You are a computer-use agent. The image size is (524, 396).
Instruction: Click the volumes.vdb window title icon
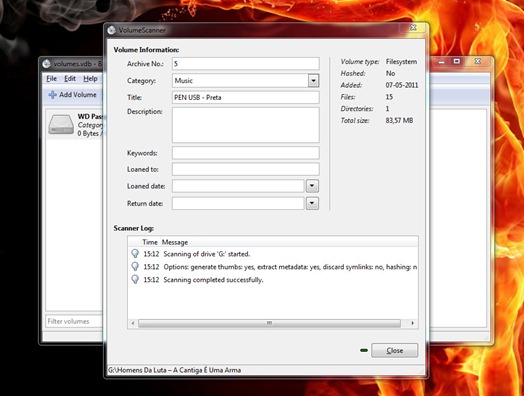46,63
